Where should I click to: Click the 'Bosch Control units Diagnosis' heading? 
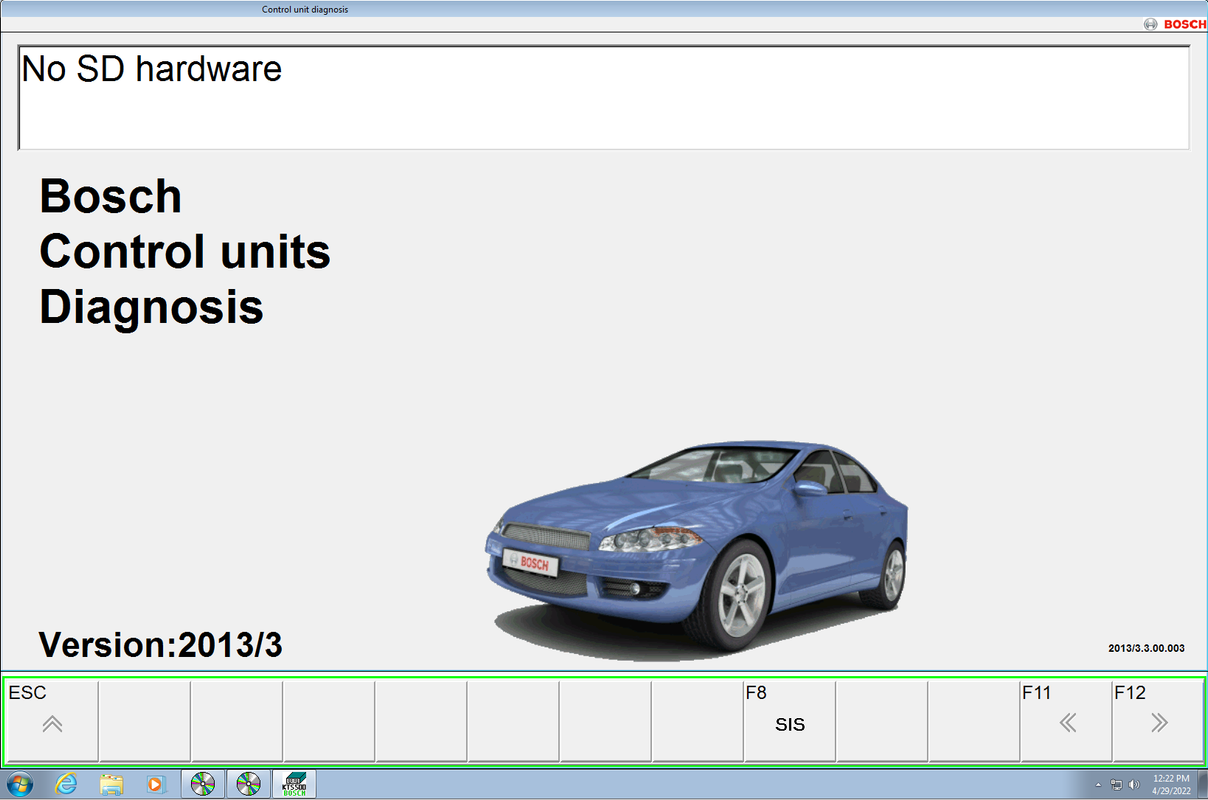point(185,251)
